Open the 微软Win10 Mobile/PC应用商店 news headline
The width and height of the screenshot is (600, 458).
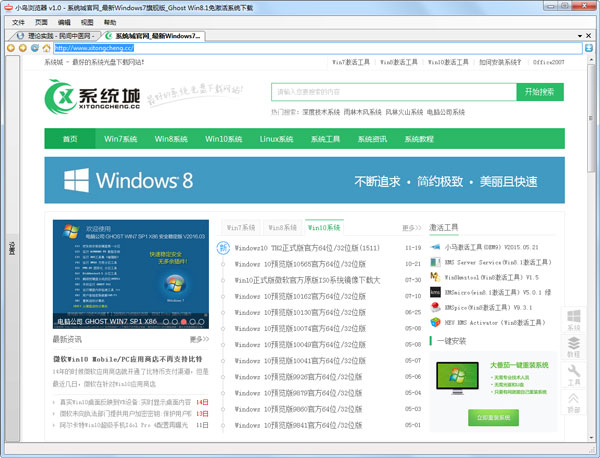128,359
